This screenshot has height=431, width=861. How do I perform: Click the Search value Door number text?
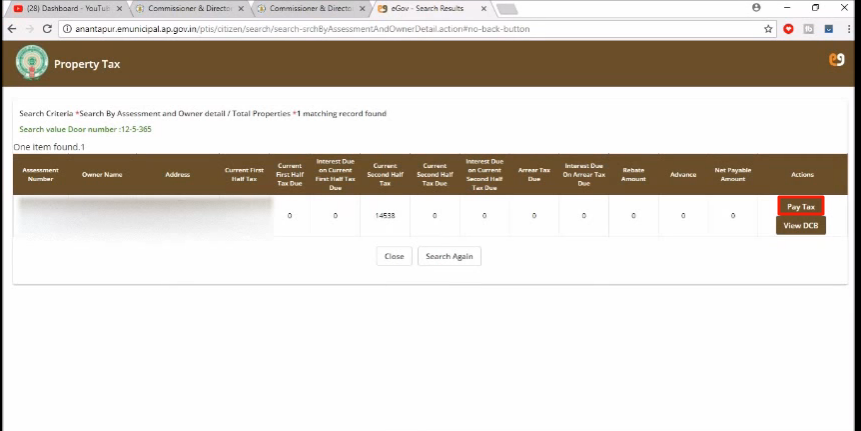coord(85,130)
